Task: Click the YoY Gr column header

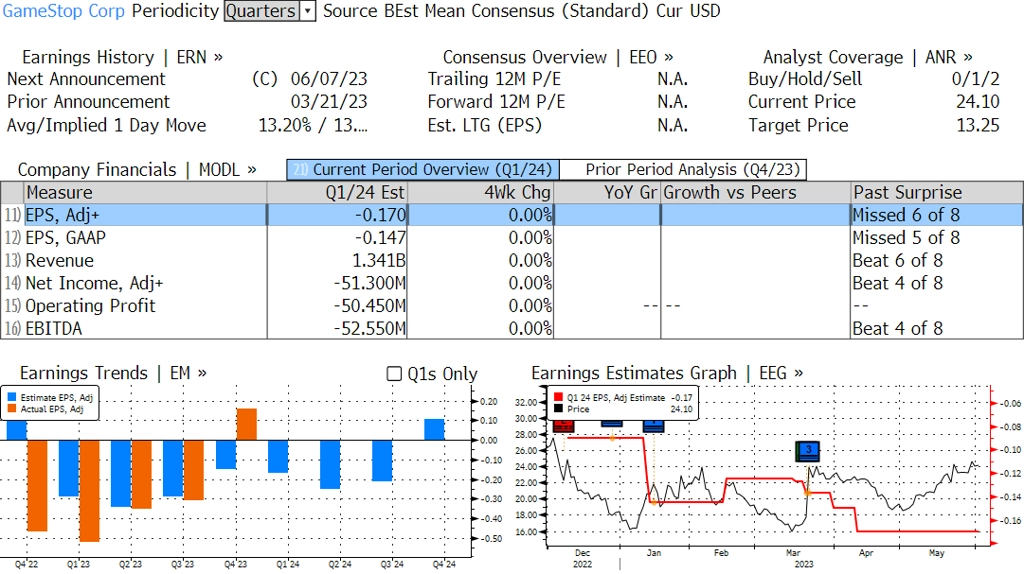Action: (607, 193)
